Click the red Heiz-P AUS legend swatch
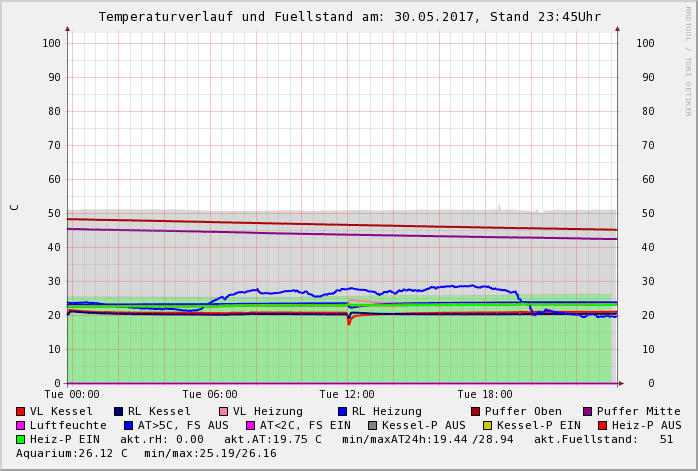 (x=602, y=425)
